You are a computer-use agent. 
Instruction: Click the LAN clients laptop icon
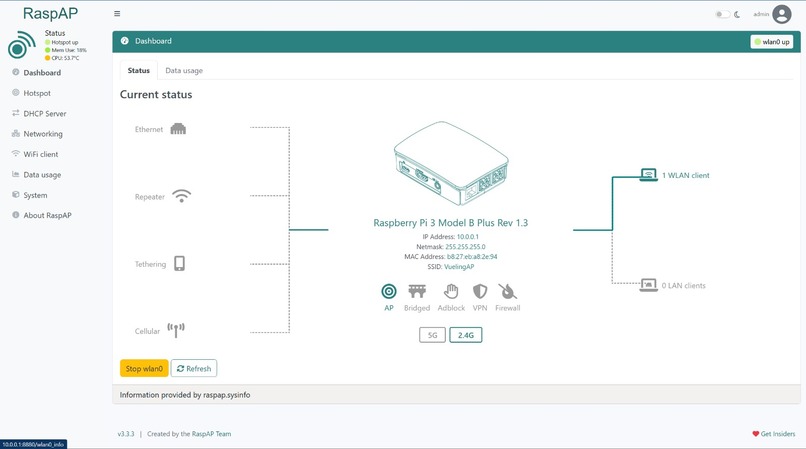tap(649, 285)
